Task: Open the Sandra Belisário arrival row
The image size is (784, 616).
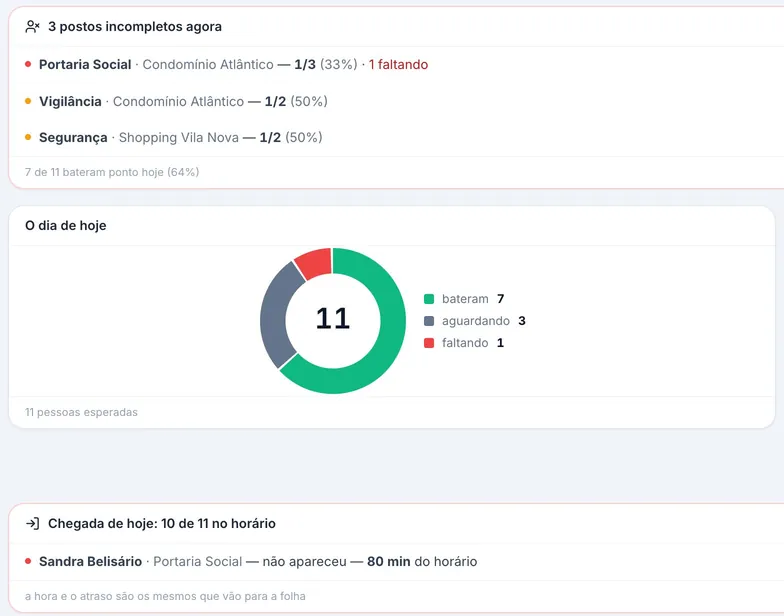Action: click(x=396, y=562)
